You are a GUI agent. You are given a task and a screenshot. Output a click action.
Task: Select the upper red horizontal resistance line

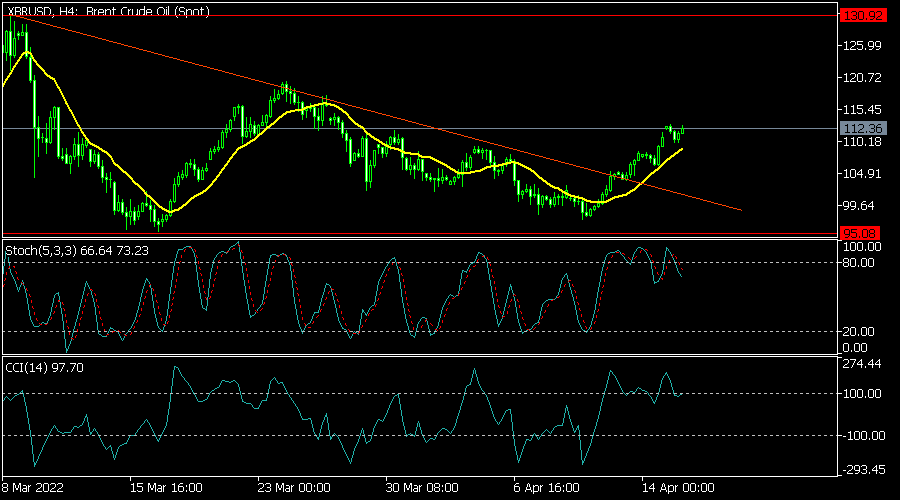point(419,15)
